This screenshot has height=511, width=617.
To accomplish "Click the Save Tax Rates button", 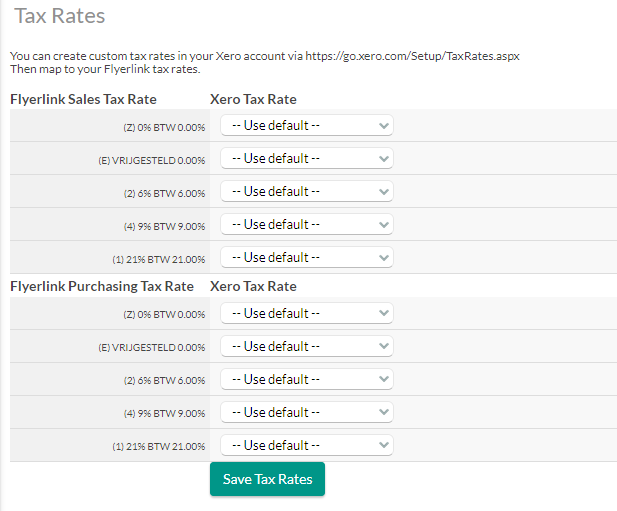I will click(267, 479).
